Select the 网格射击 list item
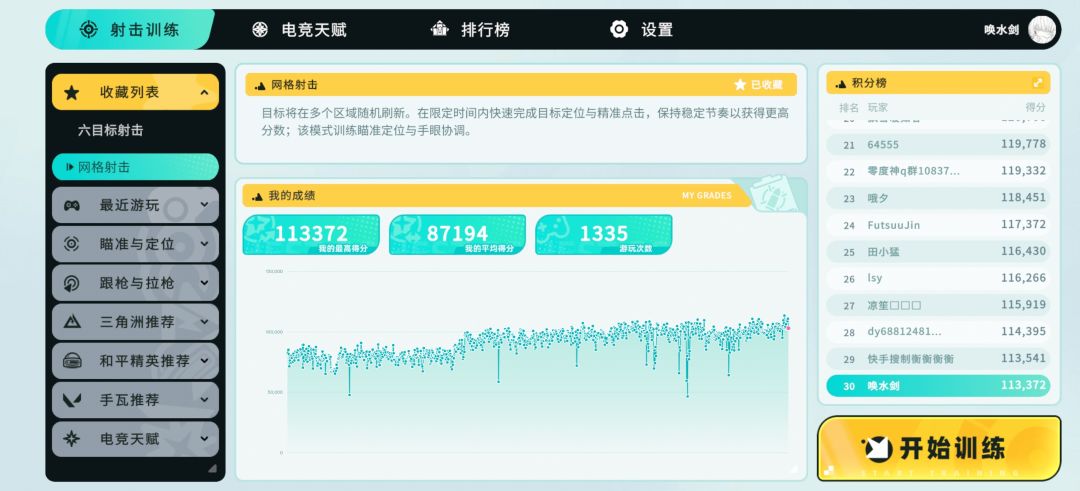 (135, 167)
